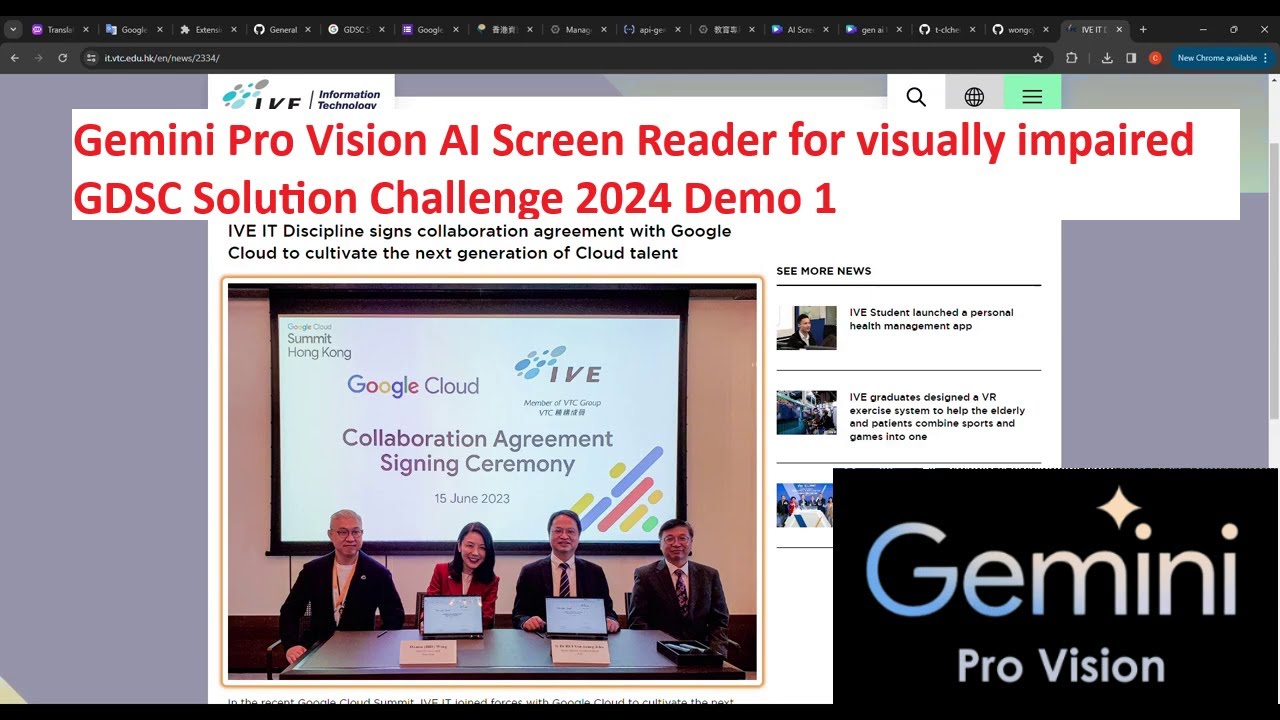View site information icon in address bar
The width and height of the screenshot is (1280, 720).
[x=91, y=58]
